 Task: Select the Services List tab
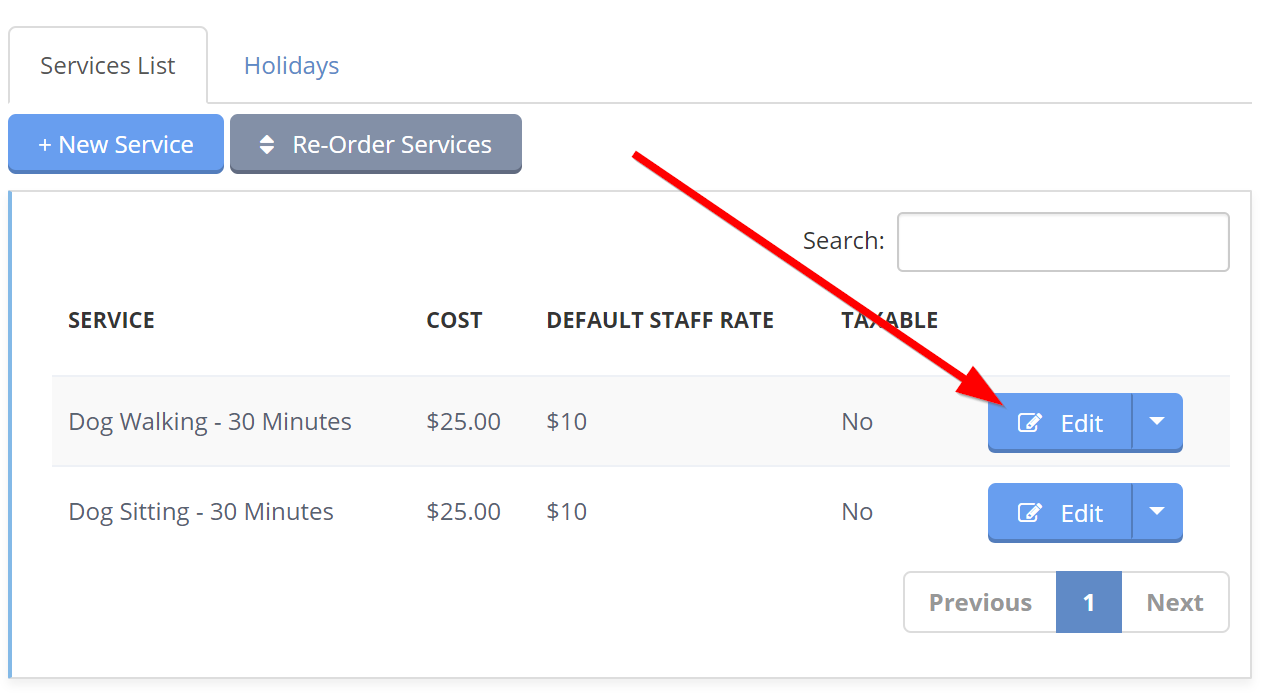(x=108, y=66)
